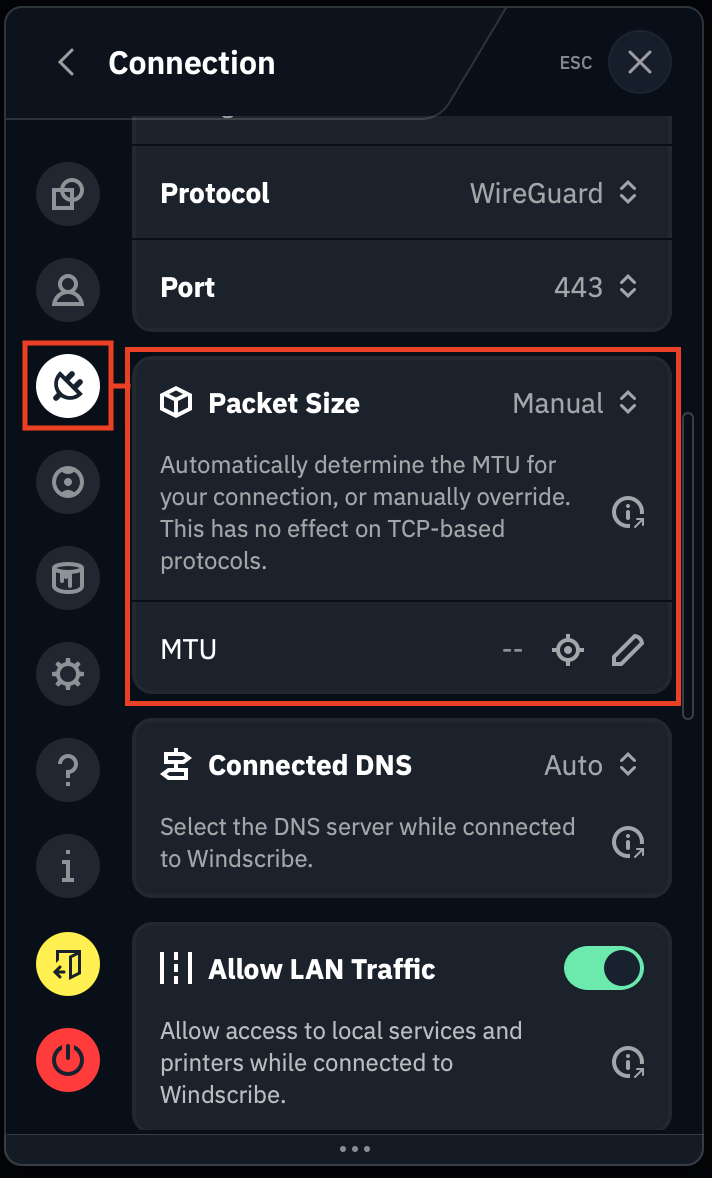Log out using the yellow door icon
712x1178 pixels.
click(67, 964)
